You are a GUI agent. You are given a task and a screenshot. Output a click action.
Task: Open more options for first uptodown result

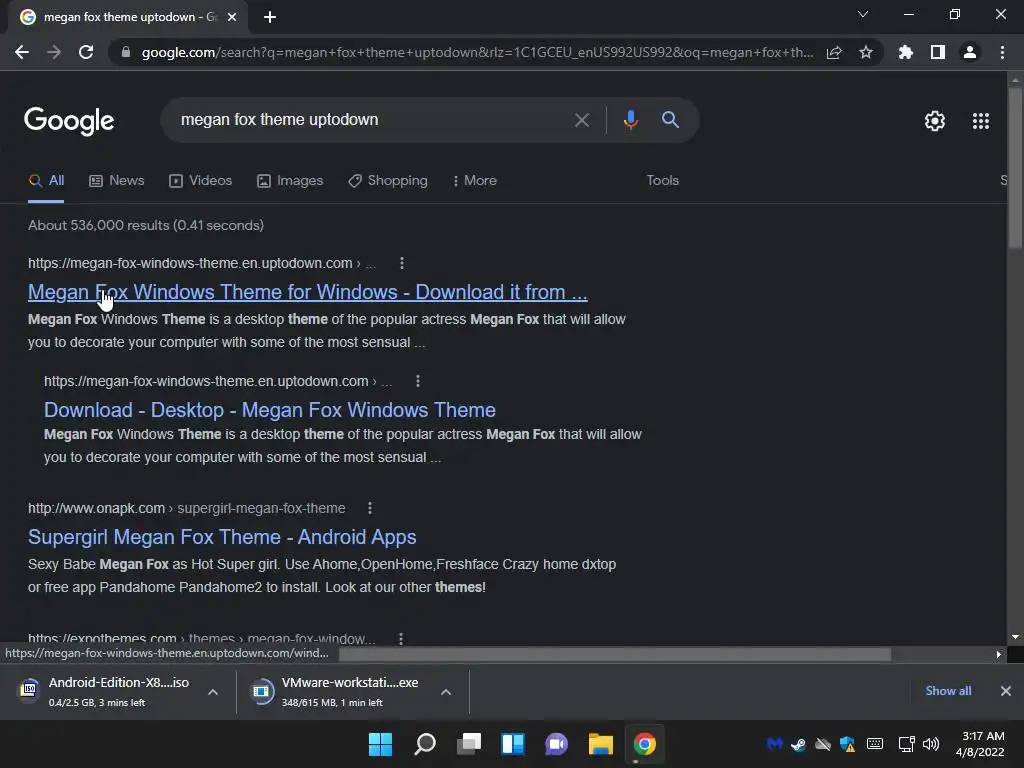[x=402, y=263]
